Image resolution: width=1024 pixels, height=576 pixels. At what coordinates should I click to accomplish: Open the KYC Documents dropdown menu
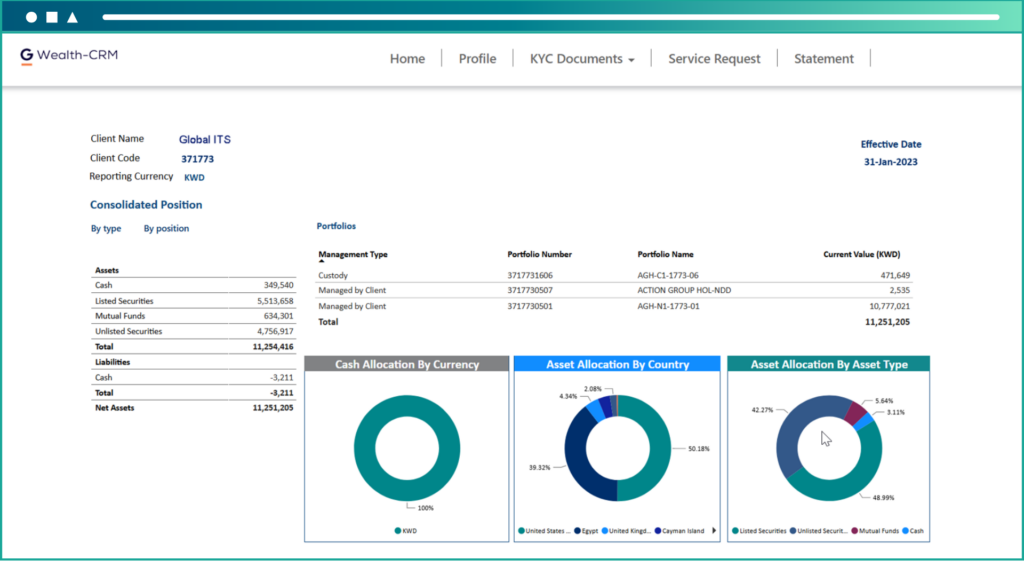point(582,59)
